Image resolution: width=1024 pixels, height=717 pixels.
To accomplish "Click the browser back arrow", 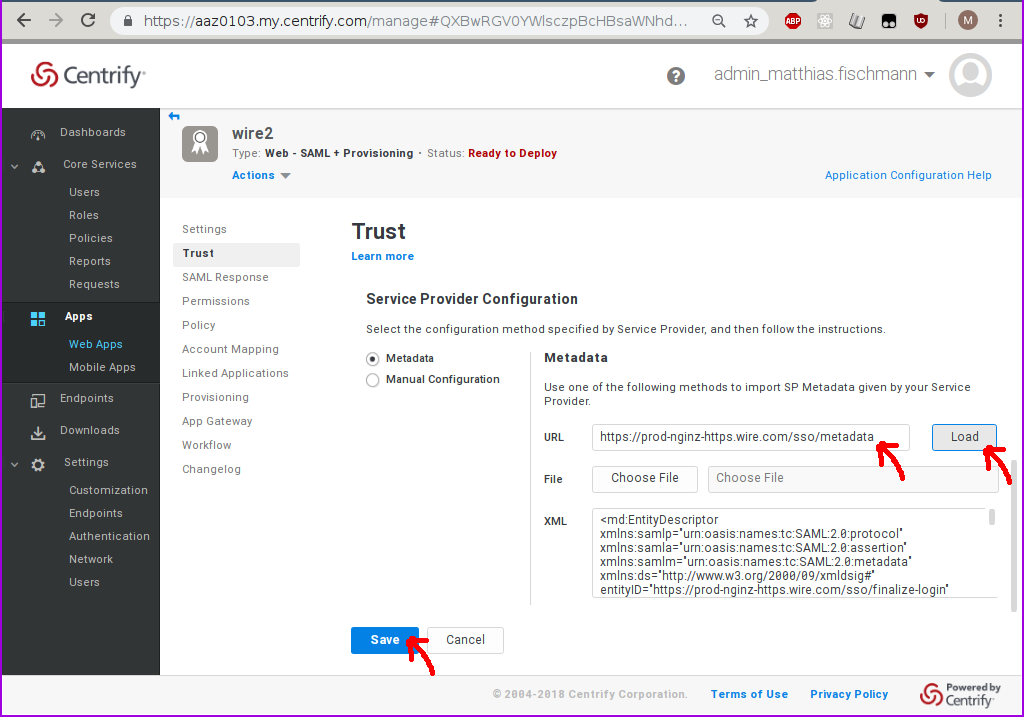I will click(x=24, y=20).
